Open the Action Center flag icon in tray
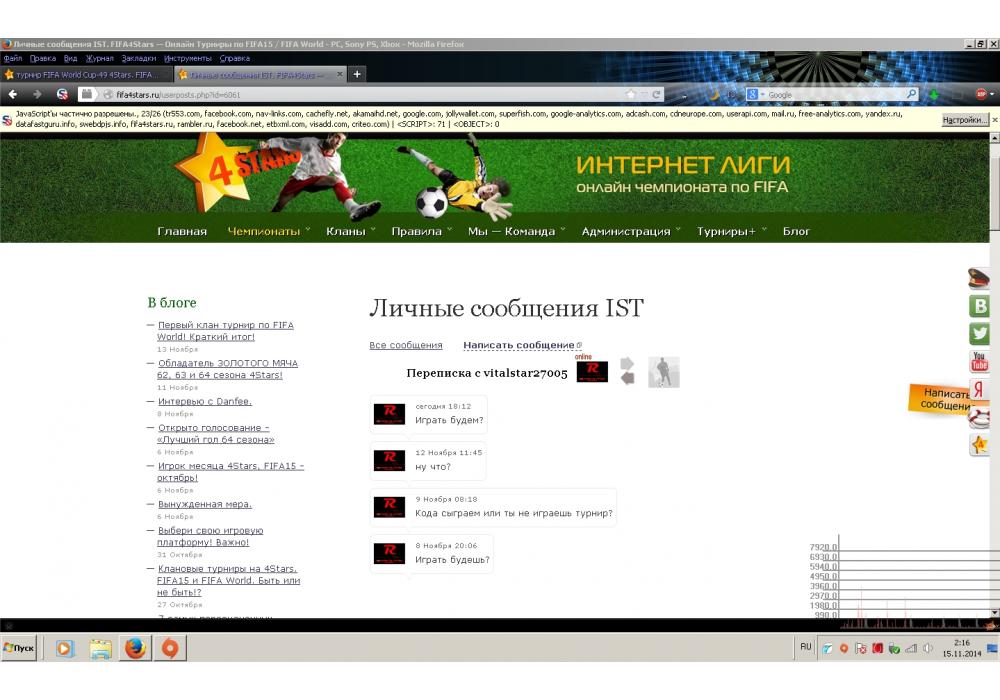The width and height of the screenshot is (1000, 700). 860,648
